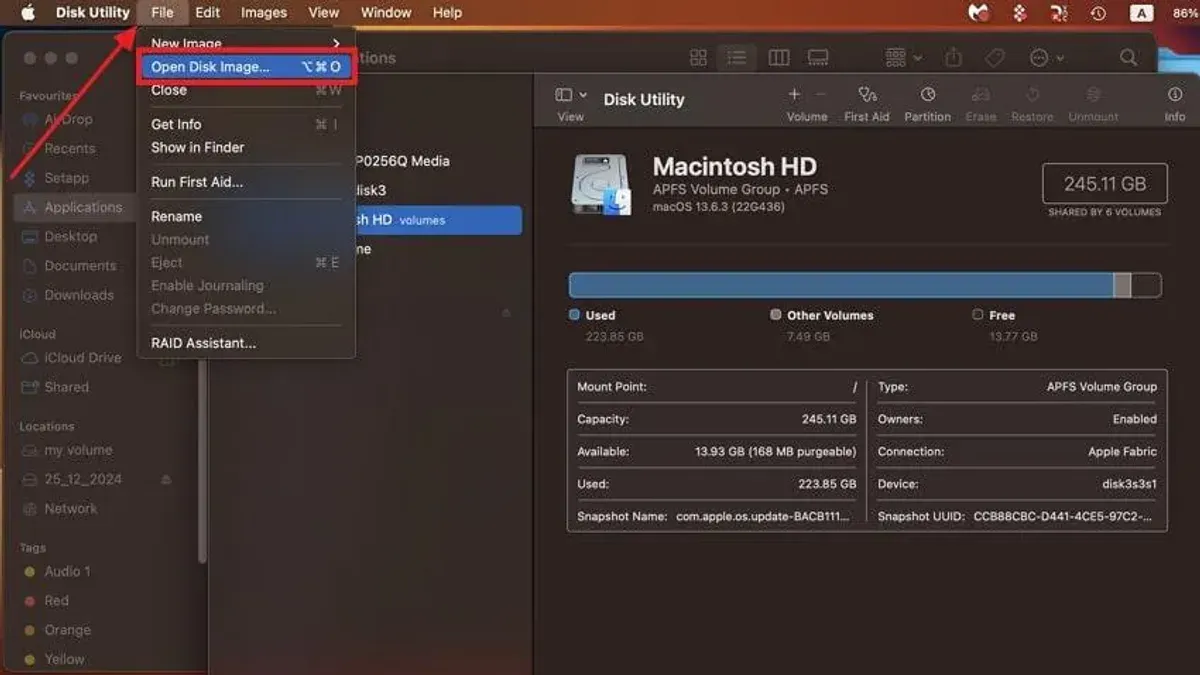The image size is (1200, 675).
Task: Click the Add Volume plus icon
Action: coord(794,94)
